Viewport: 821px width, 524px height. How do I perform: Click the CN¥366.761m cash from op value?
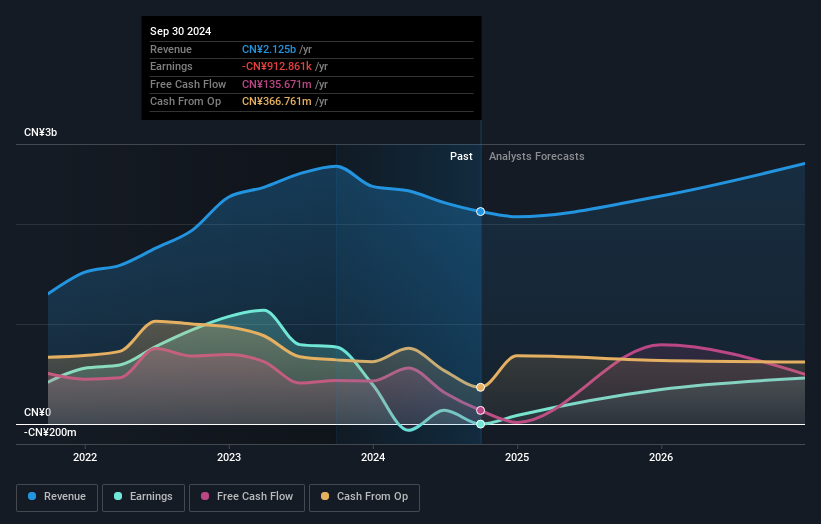pyautogui.click(x=276, y=102)
